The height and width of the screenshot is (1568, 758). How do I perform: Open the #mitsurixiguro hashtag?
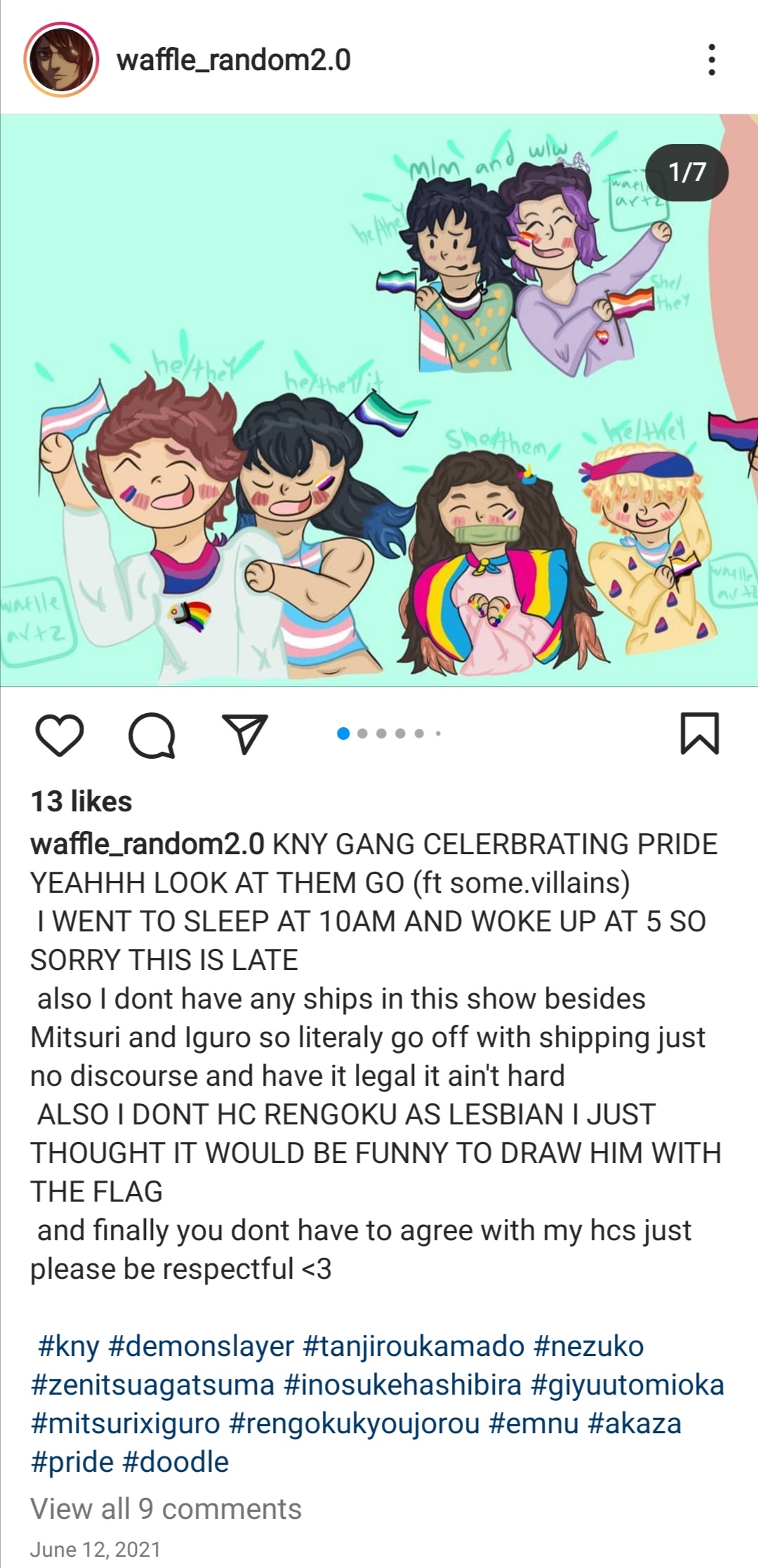click(x=126, y=1423)
